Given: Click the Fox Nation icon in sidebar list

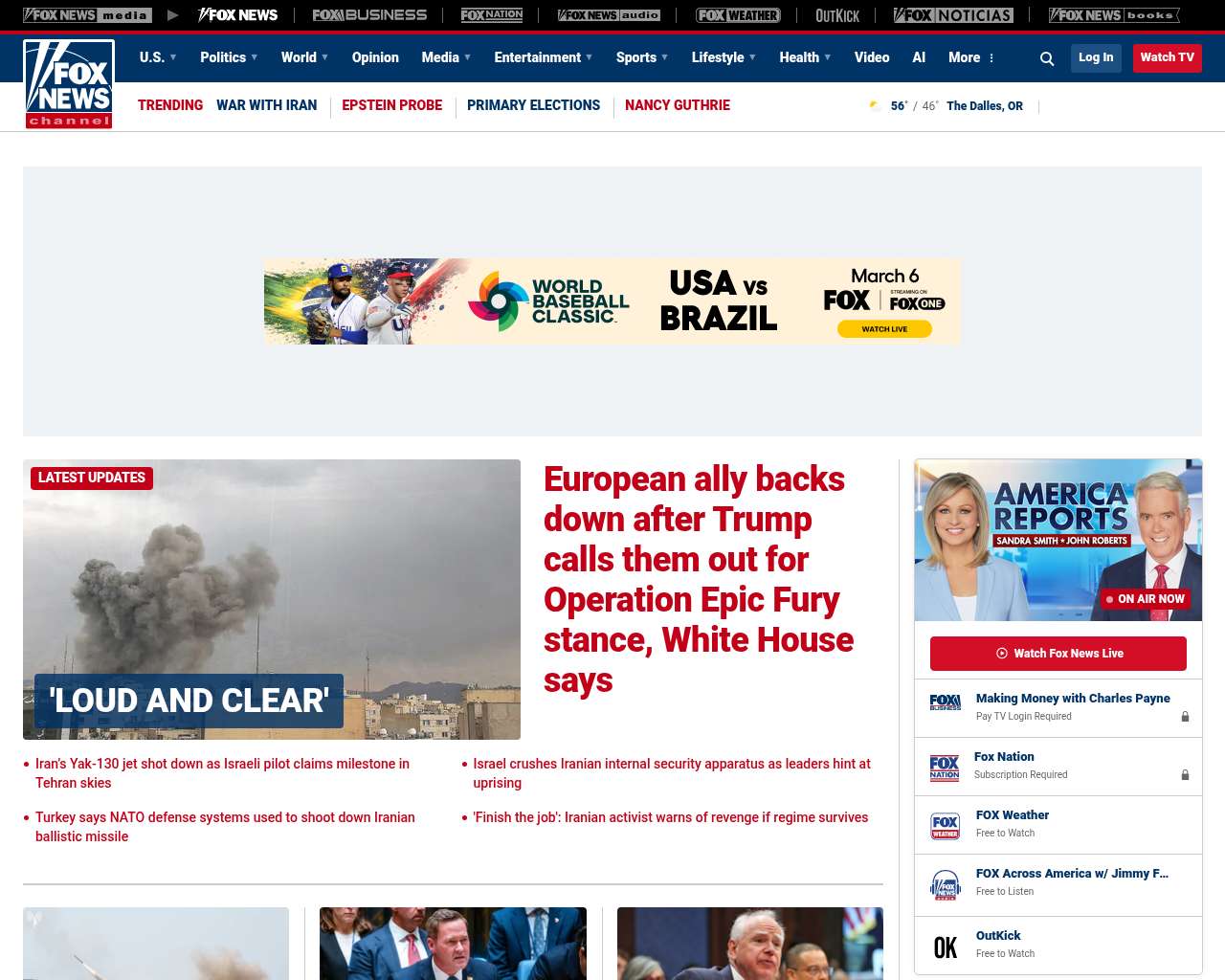Looking at the screenshot, I should click(x=945, y=768).
